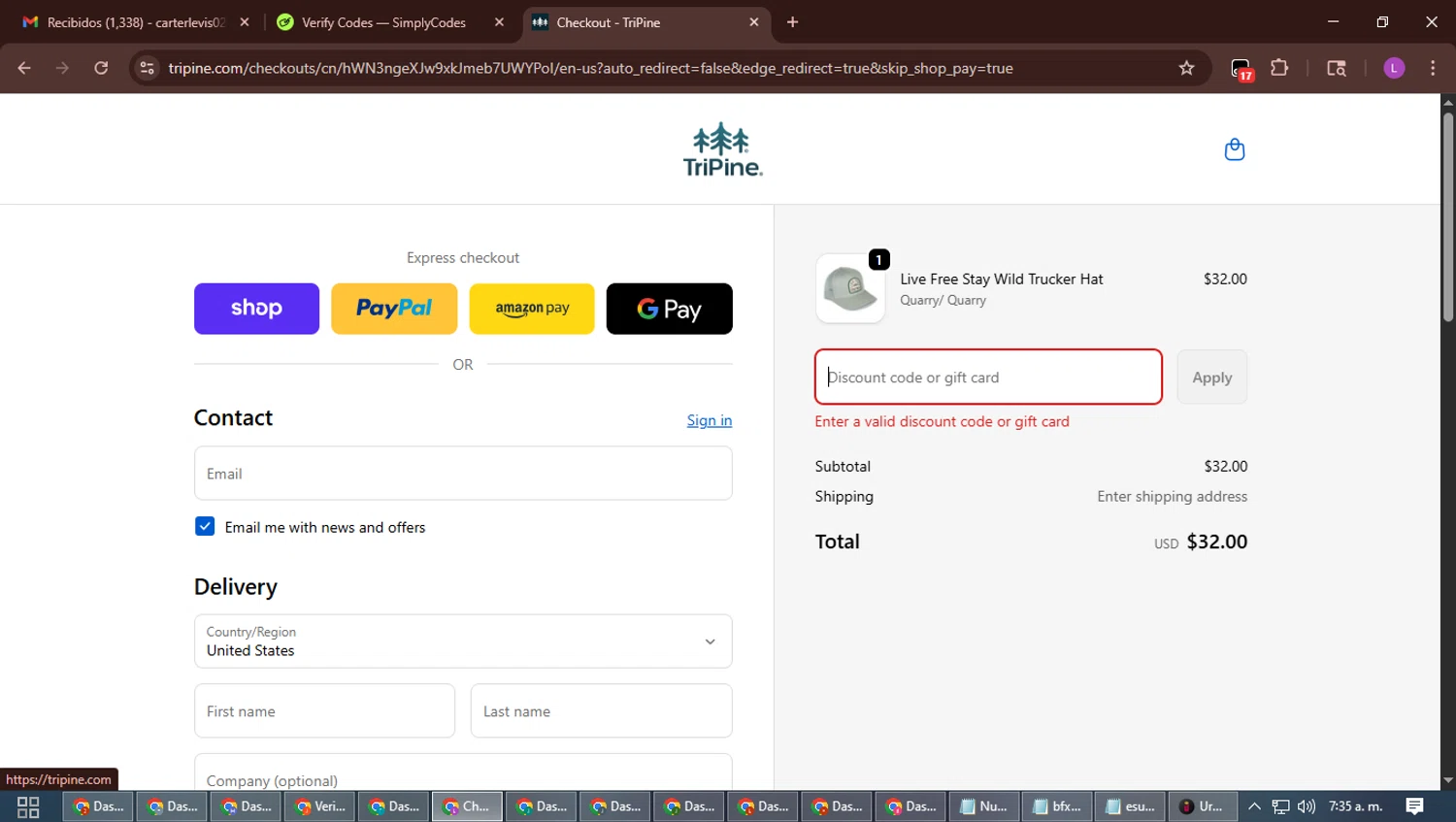The image size is (1456, 822).
Task: View site information icon in address bar
Action: pyautogui.click(x=147, y=68)
